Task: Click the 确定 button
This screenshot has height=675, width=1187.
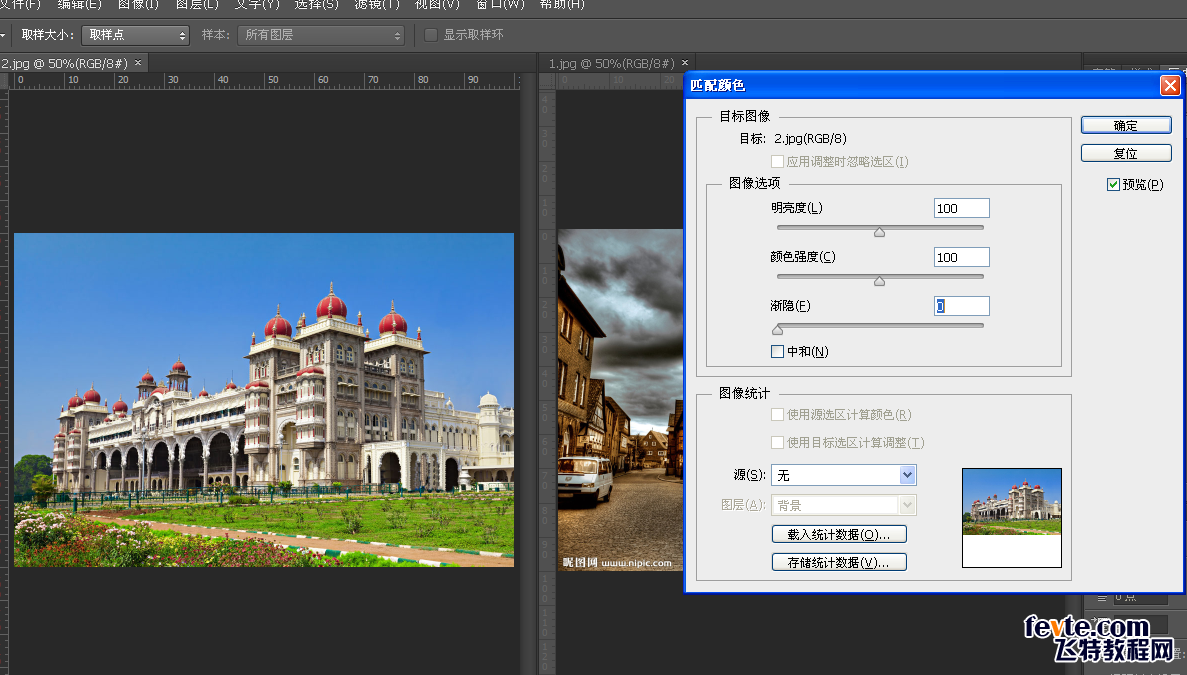Action: (1126, 125)
